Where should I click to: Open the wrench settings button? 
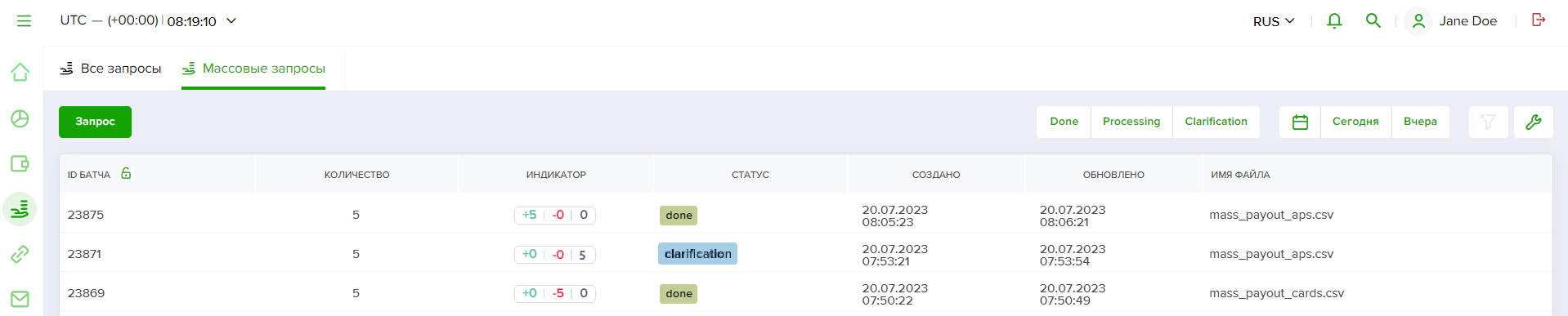click(x=1534, y=122)
